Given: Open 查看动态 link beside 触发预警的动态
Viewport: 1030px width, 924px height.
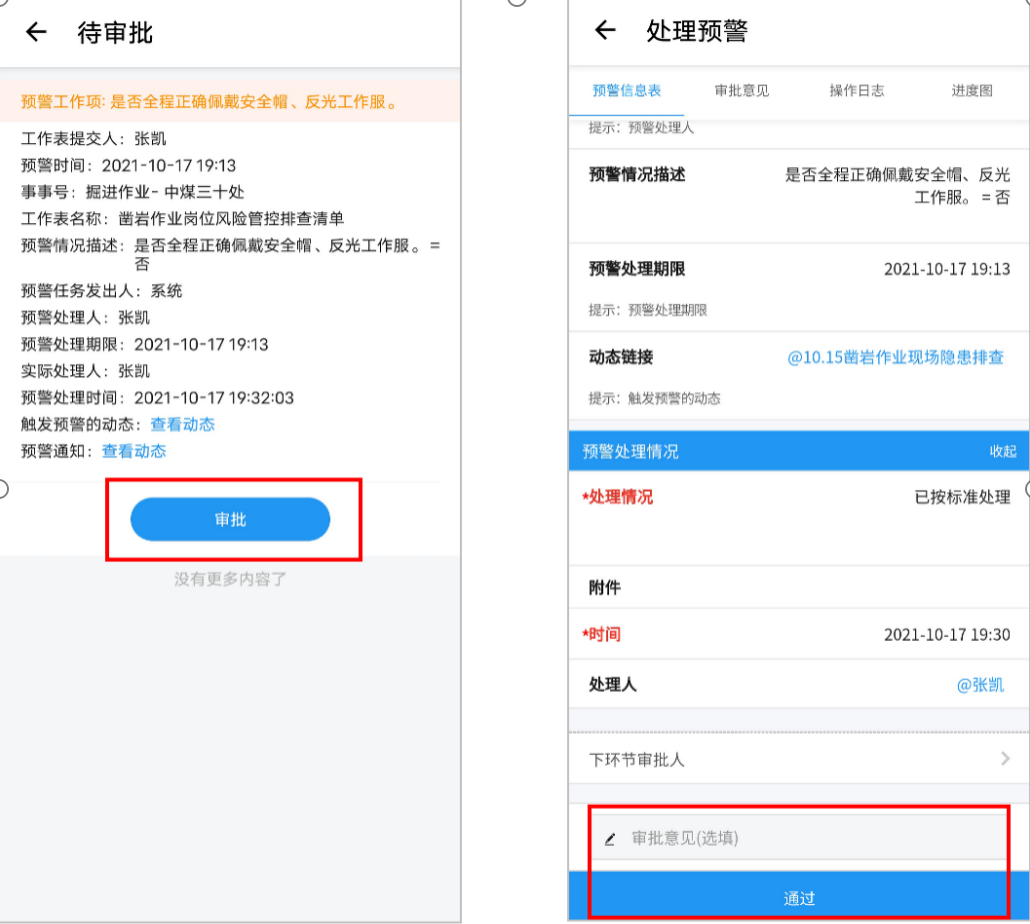Looking at the screenshot, I should click(x=182, y=424).
